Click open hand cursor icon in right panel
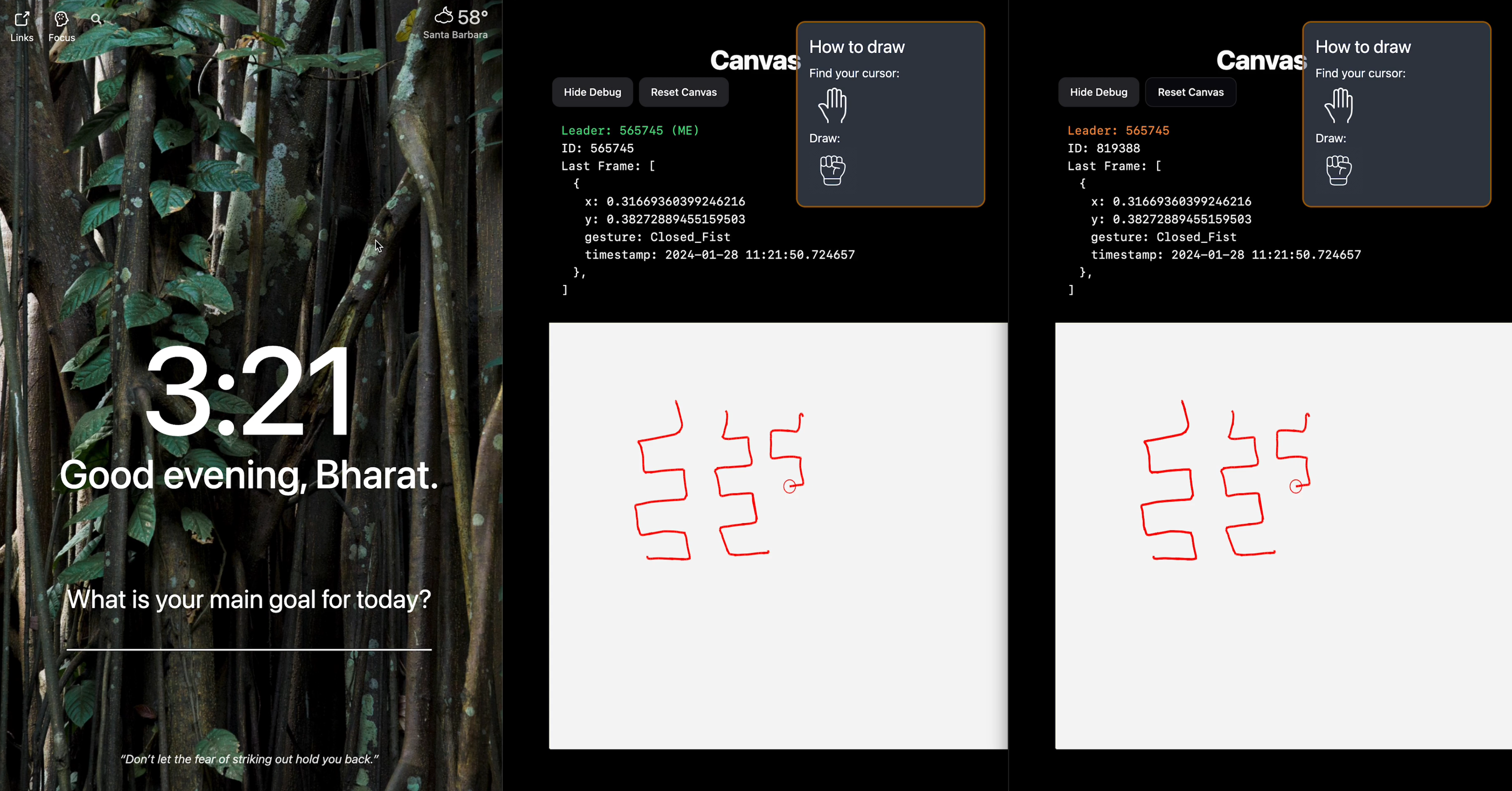Screen dimensions: 1512x791 [1338, 106]
